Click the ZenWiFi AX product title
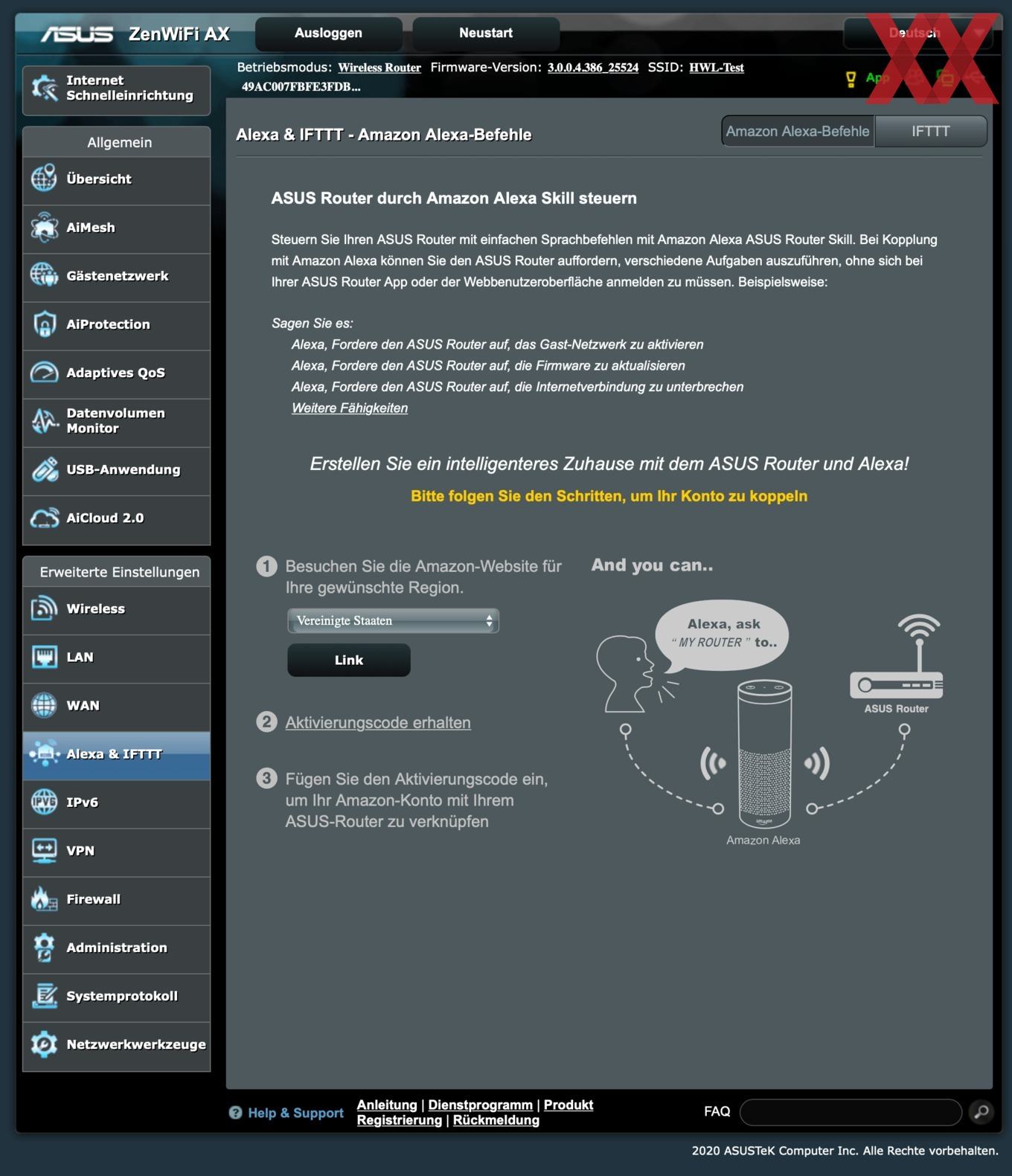 (179, 33)
